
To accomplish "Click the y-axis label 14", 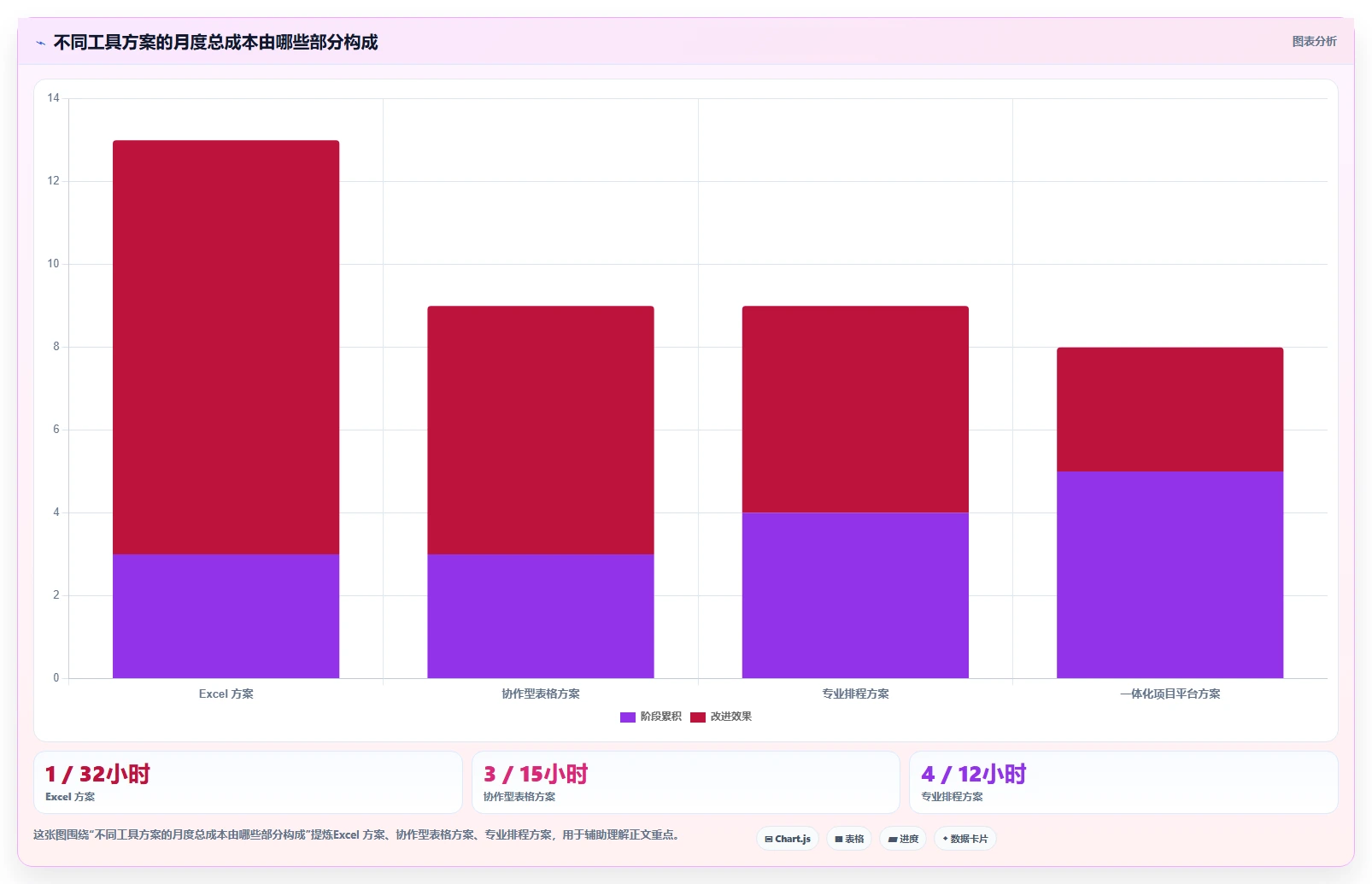I will [53, 98].
